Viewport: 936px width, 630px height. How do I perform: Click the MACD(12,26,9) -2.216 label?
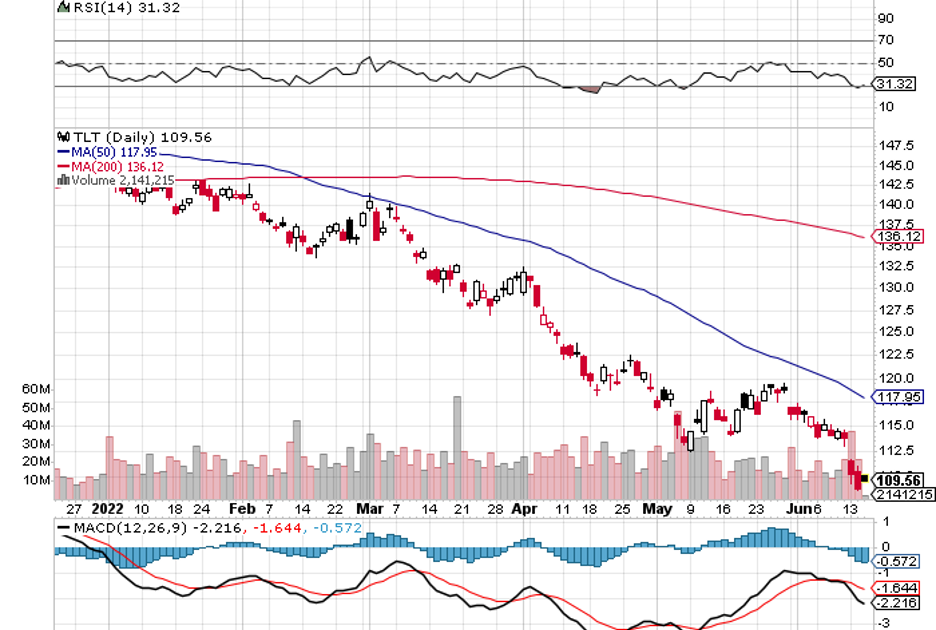[x=158, y=528]
